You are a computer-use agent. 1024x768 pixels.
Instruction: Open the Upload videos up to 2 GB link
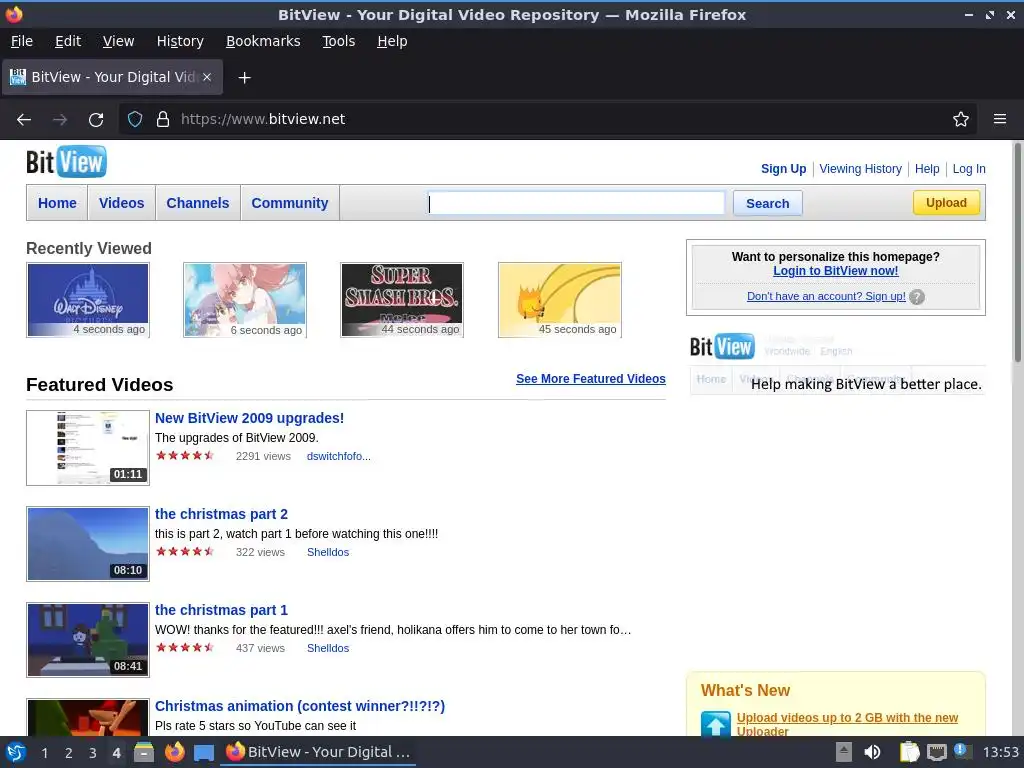pyautogui.click(x=847, y=724)
